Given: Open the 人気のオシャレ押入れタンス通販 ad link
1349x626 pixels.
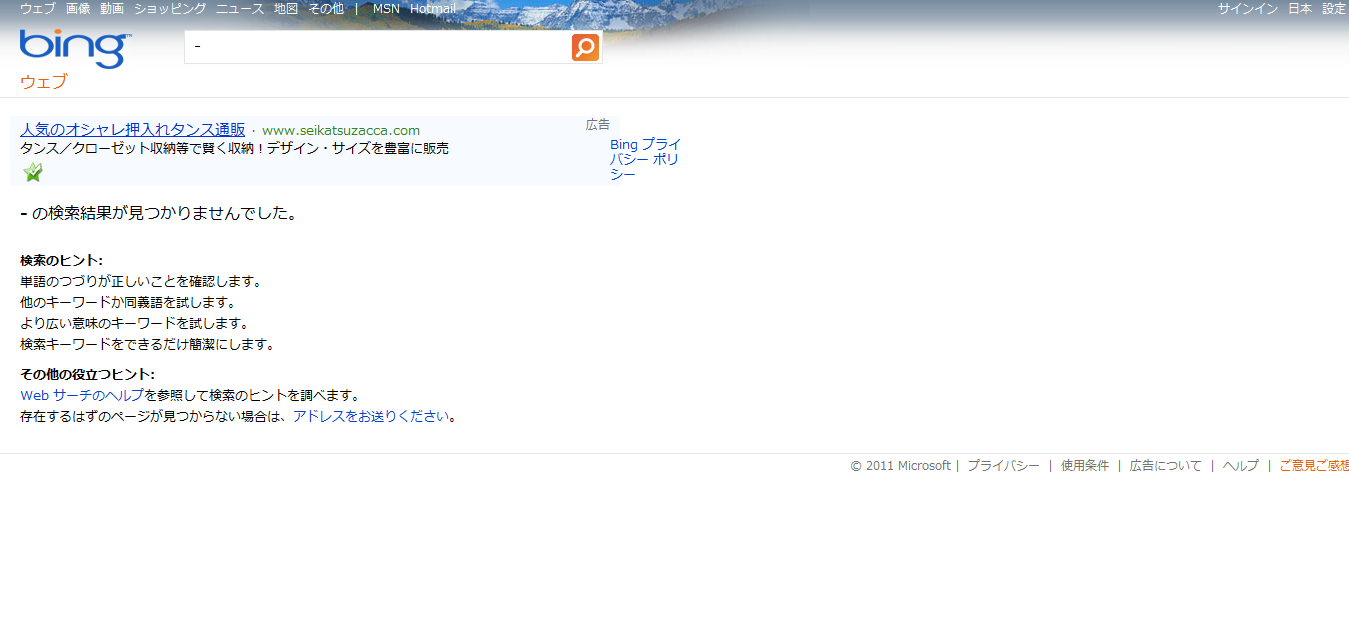Looking at the screenshot, I should pyautogui.click(x=132, y=130).
